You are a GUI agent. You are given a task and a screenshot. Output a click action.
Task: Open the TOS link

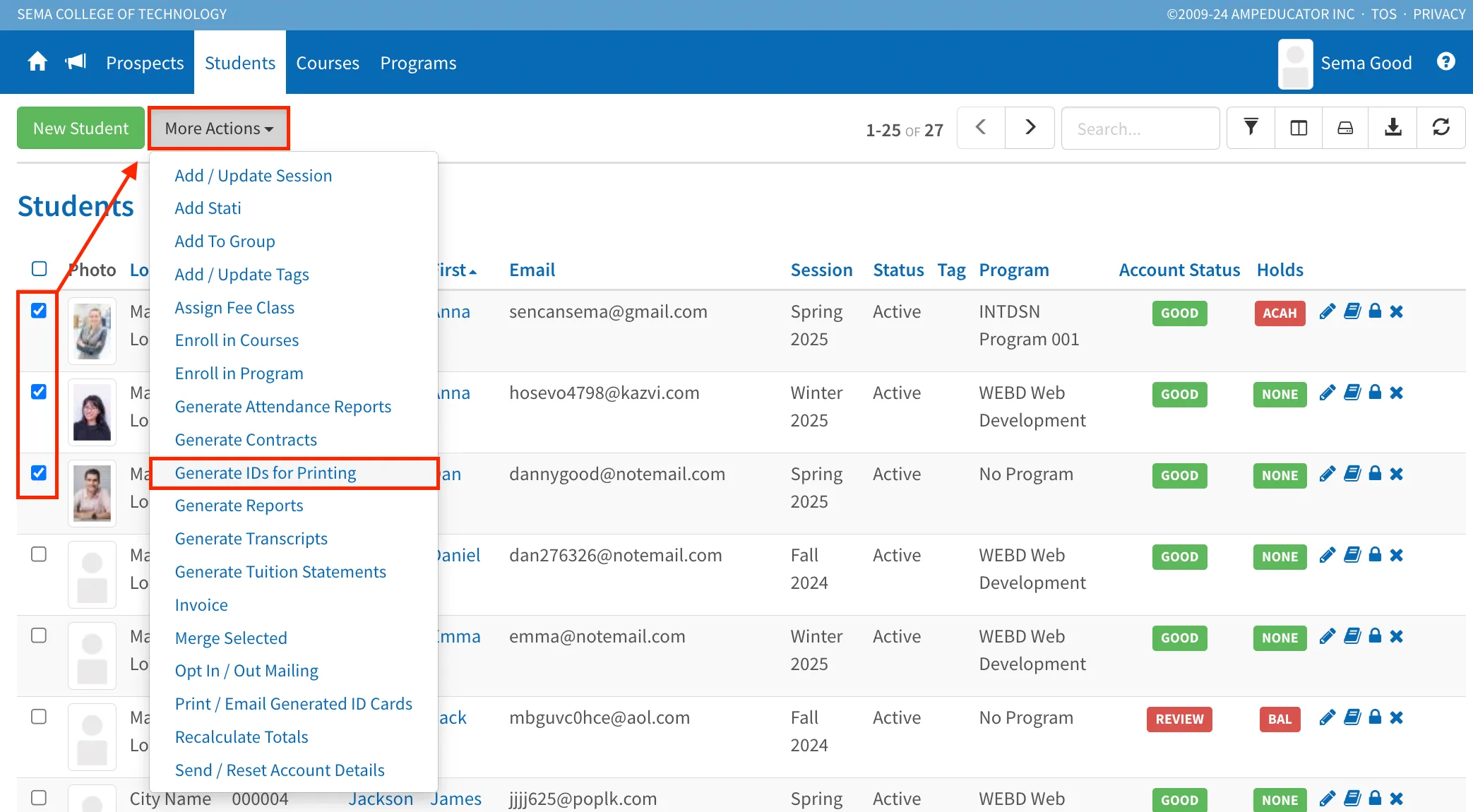click(1383, 14)
